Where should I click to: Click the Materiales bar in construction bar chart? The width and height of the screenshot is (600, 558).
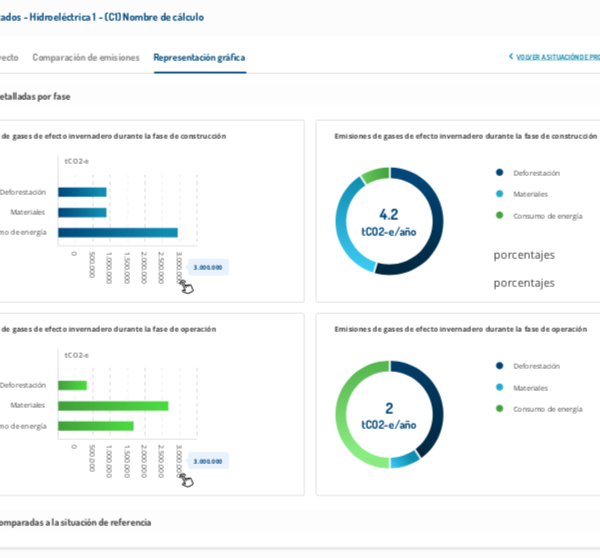(x=82, y=212)
